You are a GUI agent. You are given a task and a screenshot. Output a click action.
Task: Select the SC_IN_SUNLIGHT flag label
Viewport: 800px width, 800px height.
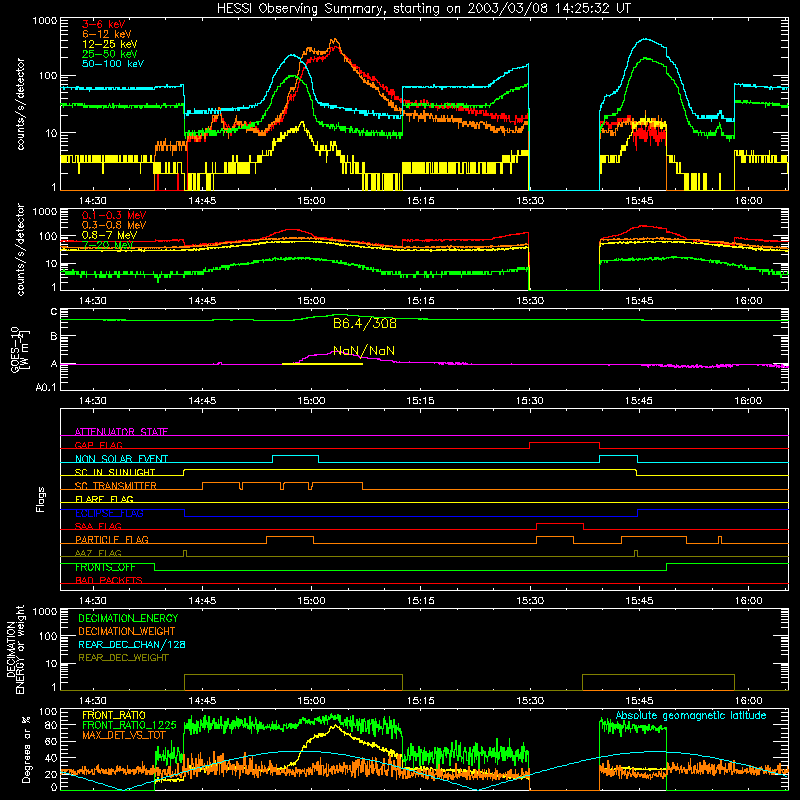click(x=115, y=472)
